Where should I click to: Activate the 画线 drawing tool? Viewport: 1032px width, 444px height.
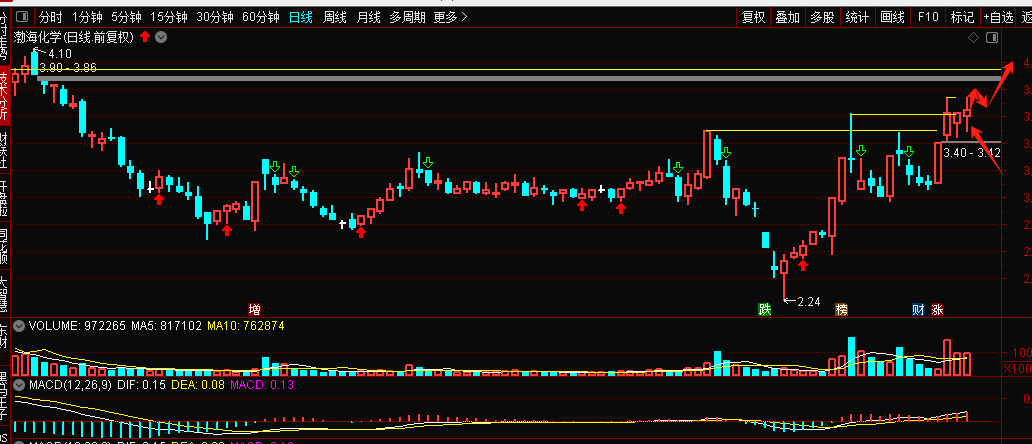(x=892, y=17)
